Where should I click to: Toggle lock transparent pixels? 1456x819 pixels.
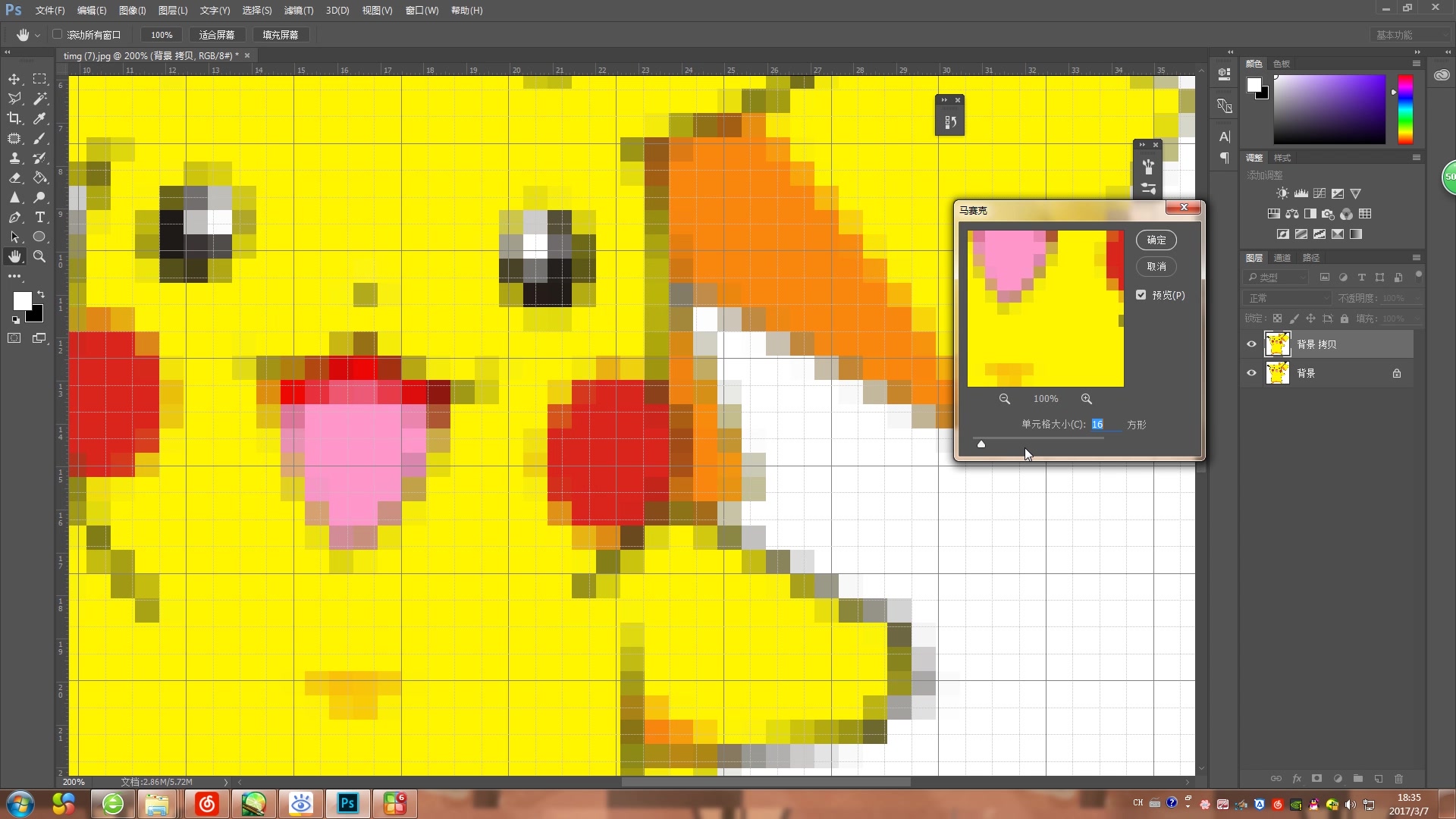click(x=1277, y=318)
